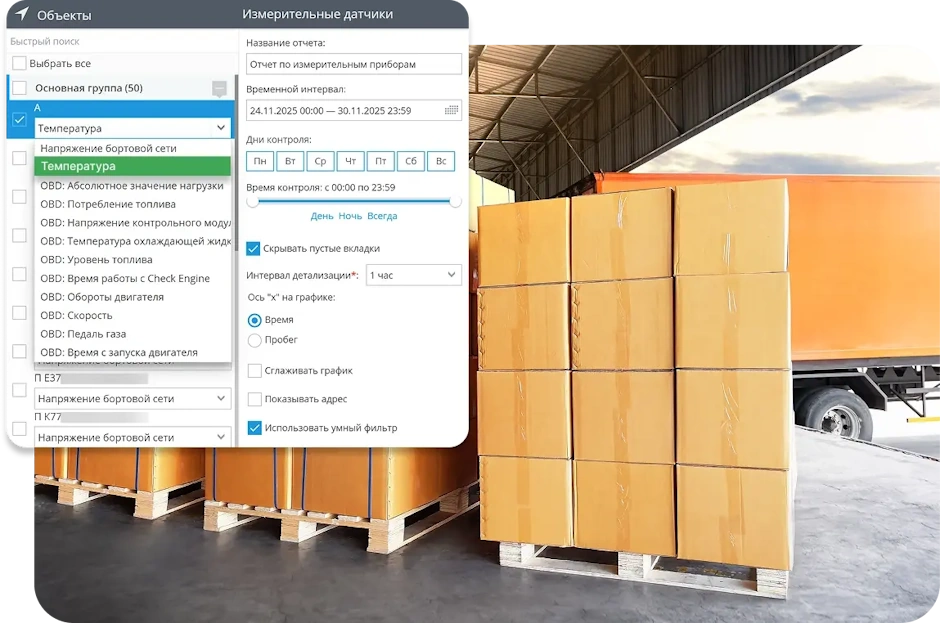The height and width of the screenshot is (624, 940).
Task: Select Напряжение бортовой сети in the open list
Action: 108,148
